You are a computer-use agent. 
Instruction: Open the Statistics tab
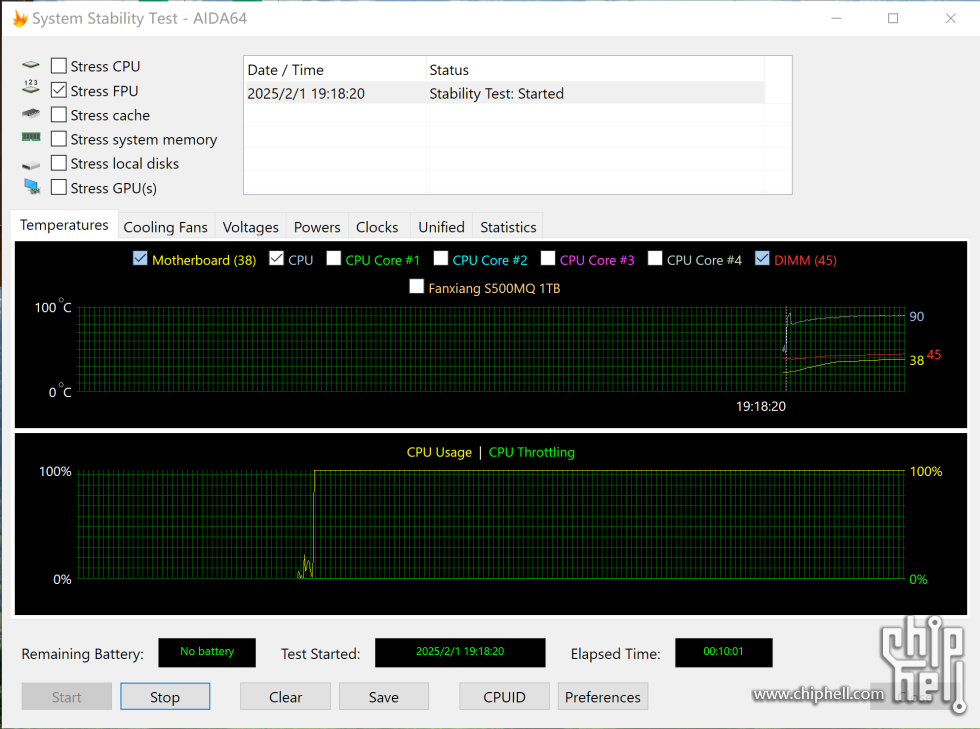point(508,227)
